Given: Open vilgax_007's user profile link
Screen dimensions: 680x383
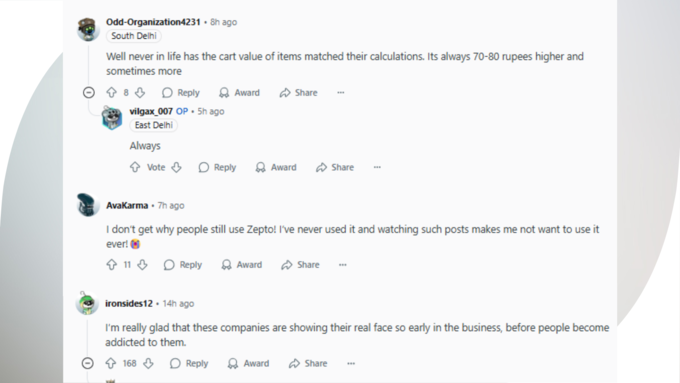Looking at the screenshot, I should (x=151, y=111).
